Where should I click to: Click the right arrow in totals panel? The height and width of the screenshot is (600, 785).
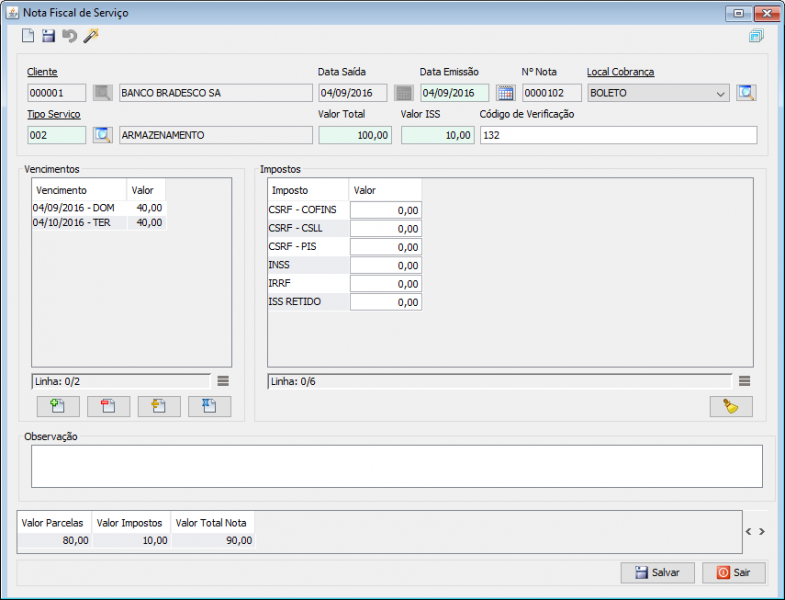(x=762, y=532)
